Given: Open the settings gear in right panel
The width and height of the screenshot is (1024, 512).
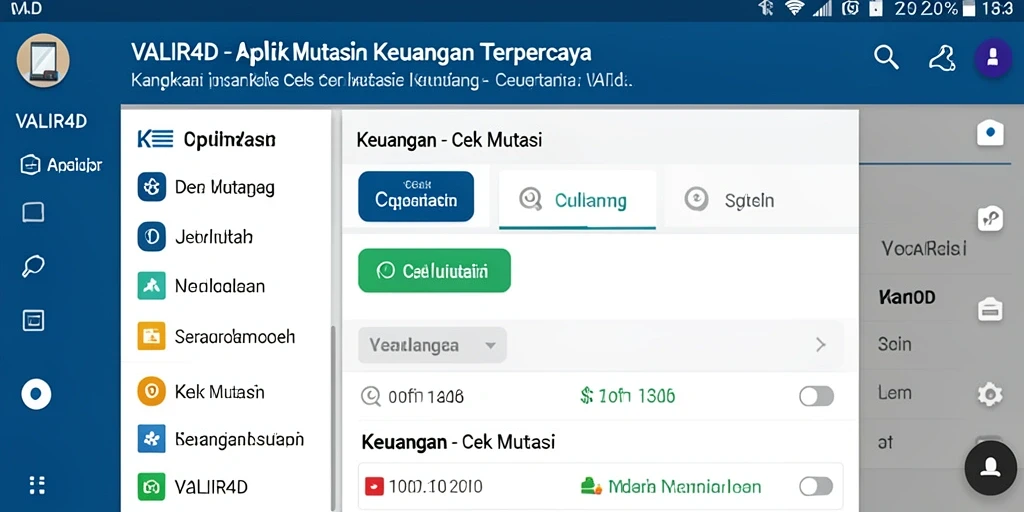Looking at the screenshot, I should pos(990,394).
